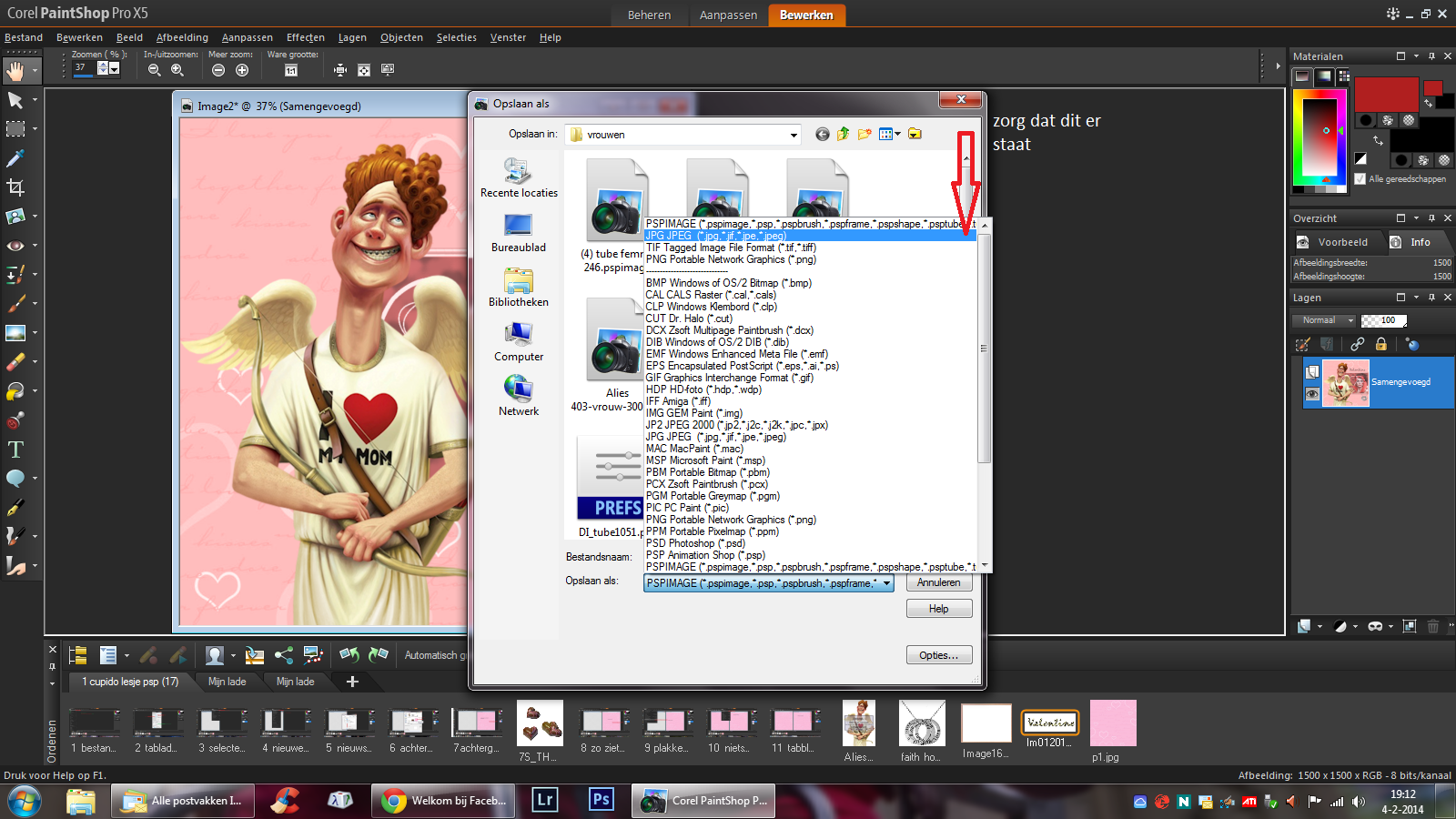The height and width of the screenshot is (819, 1456).
Task: Open the Opslaan in folder dropdown
Action: [x=794, y=135]
